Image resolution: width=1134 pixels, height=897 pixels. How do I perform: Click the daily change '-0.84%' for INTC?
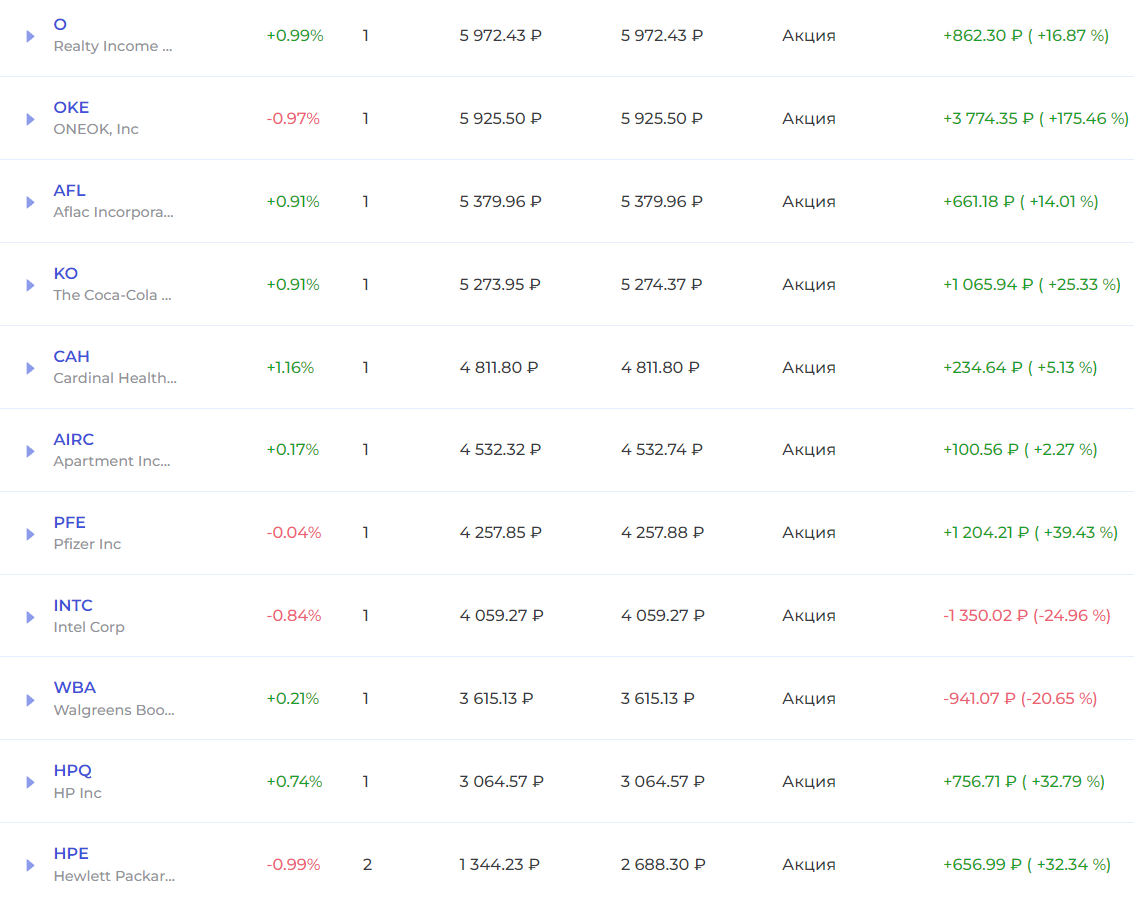[294, 616]
